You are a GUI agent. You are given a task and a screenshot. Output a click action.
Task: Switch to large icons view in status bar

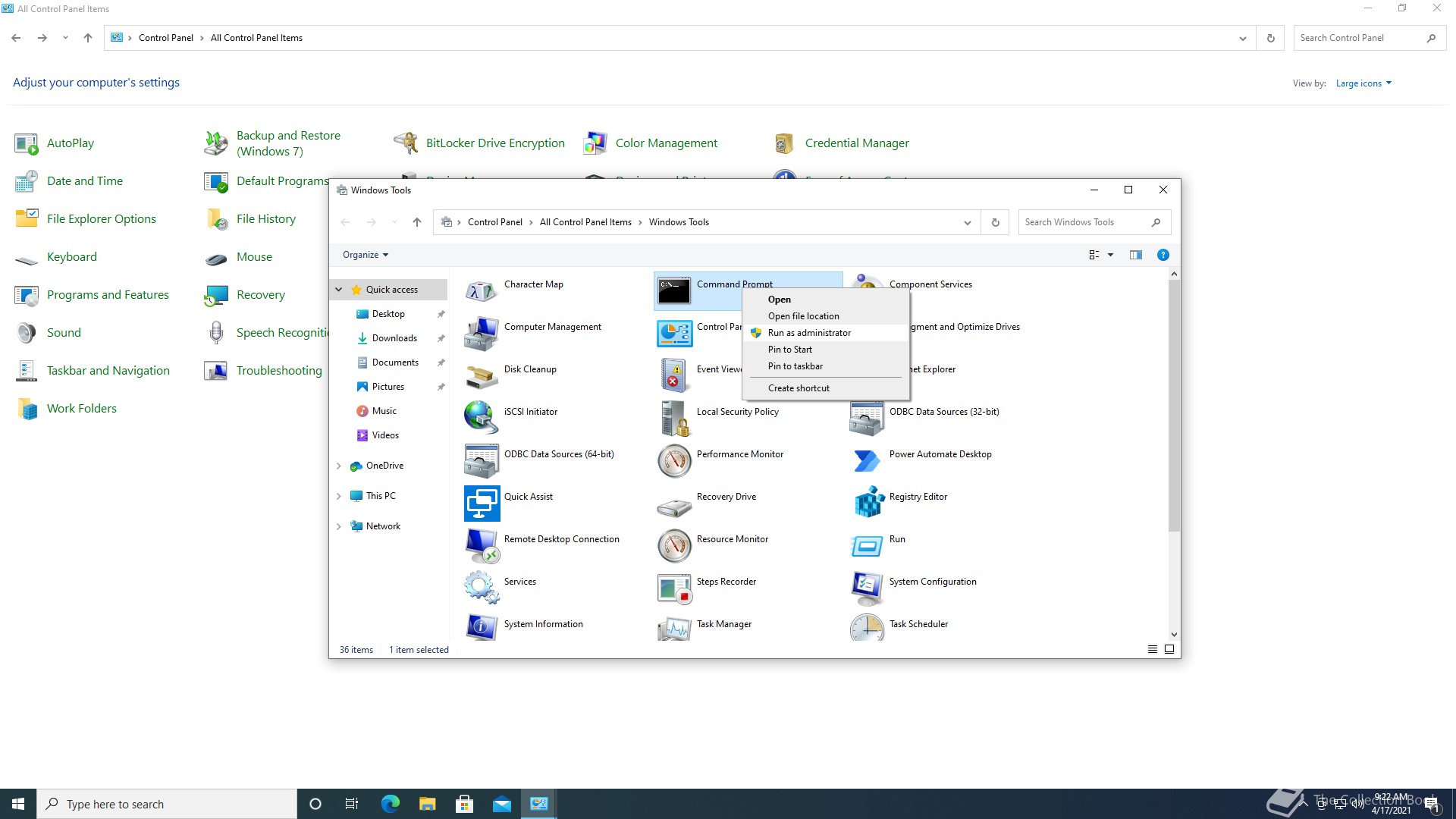tap(1169, 649)
